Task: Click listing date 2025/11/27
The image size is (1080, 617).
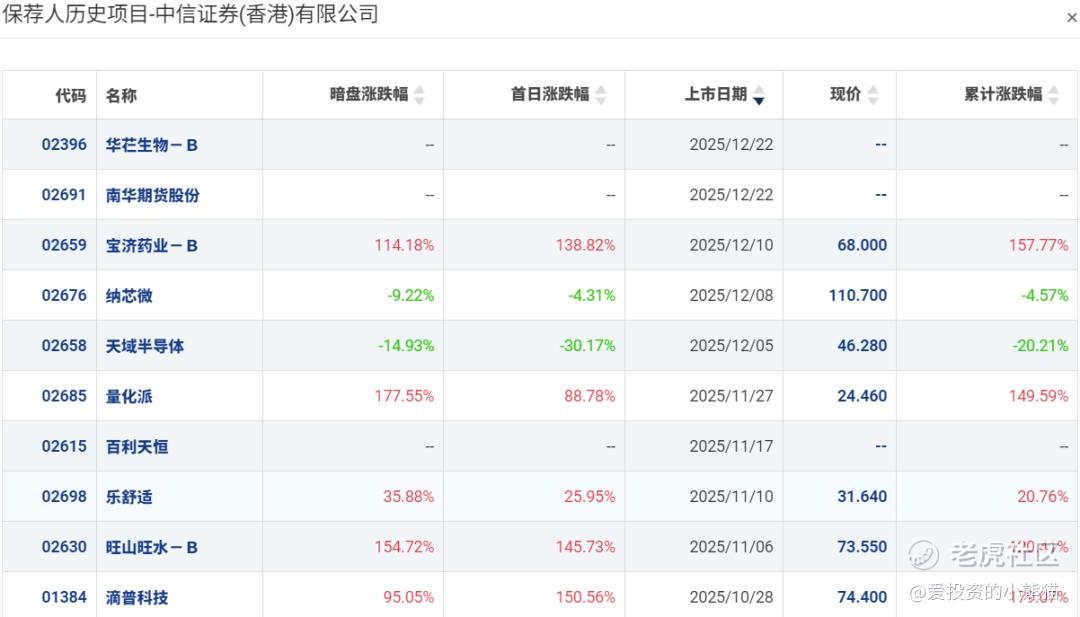Action: click(731, 396)
